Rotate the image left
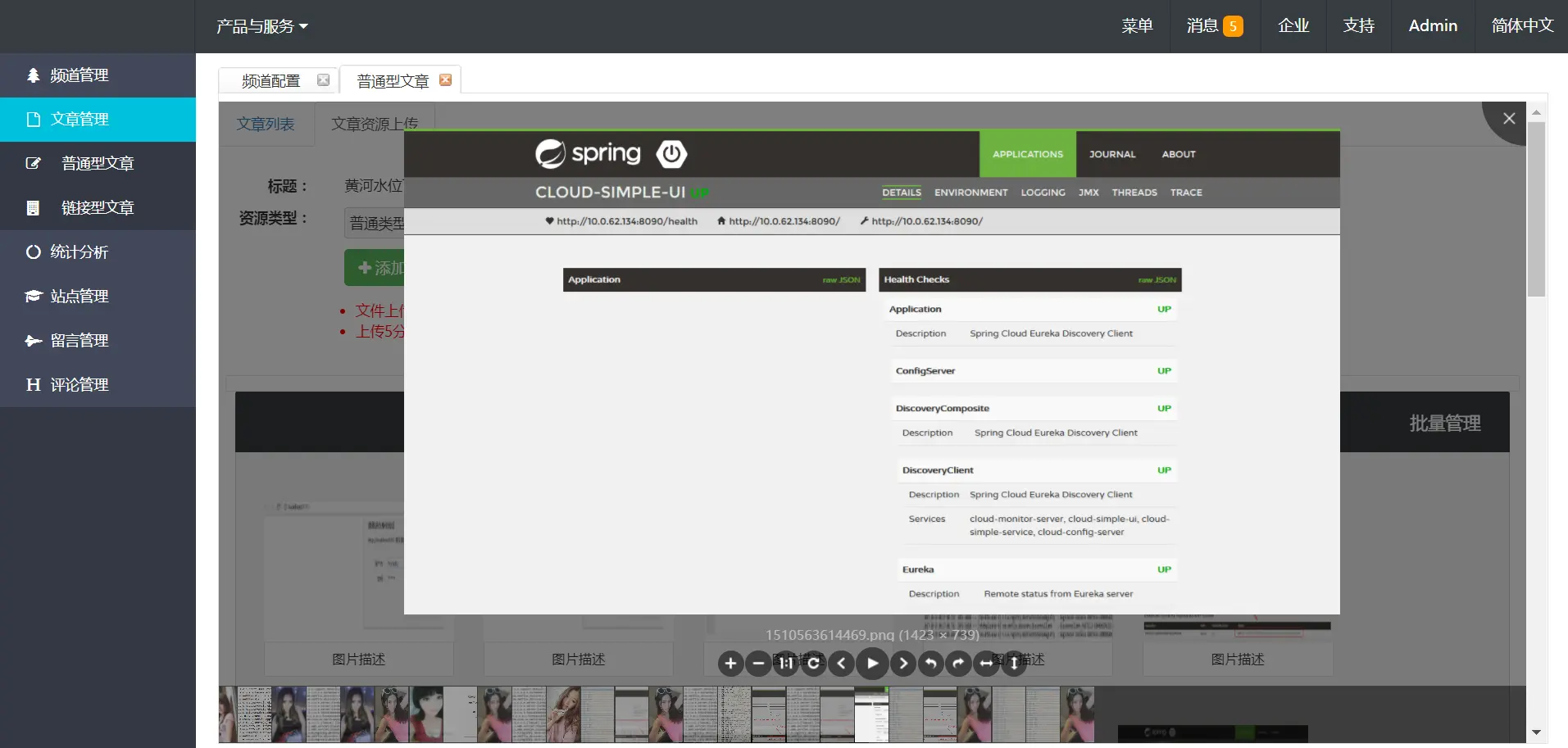Image resolution: width=1568 pixels, height=748 pixels. (931, 664)
